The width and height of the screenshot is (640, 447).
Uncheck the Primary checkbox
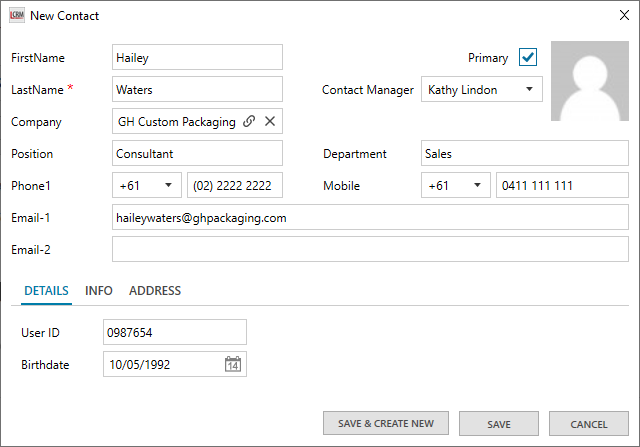click(528, 58)
